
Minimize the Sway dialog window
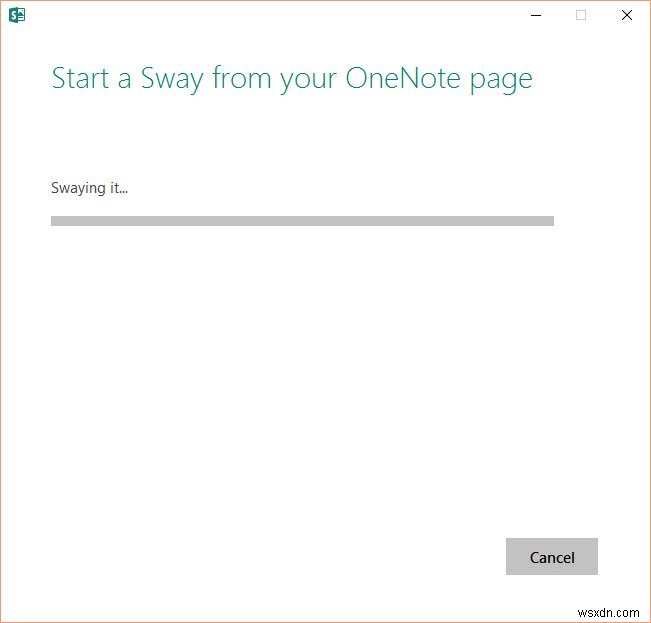(x=536, y=15)
